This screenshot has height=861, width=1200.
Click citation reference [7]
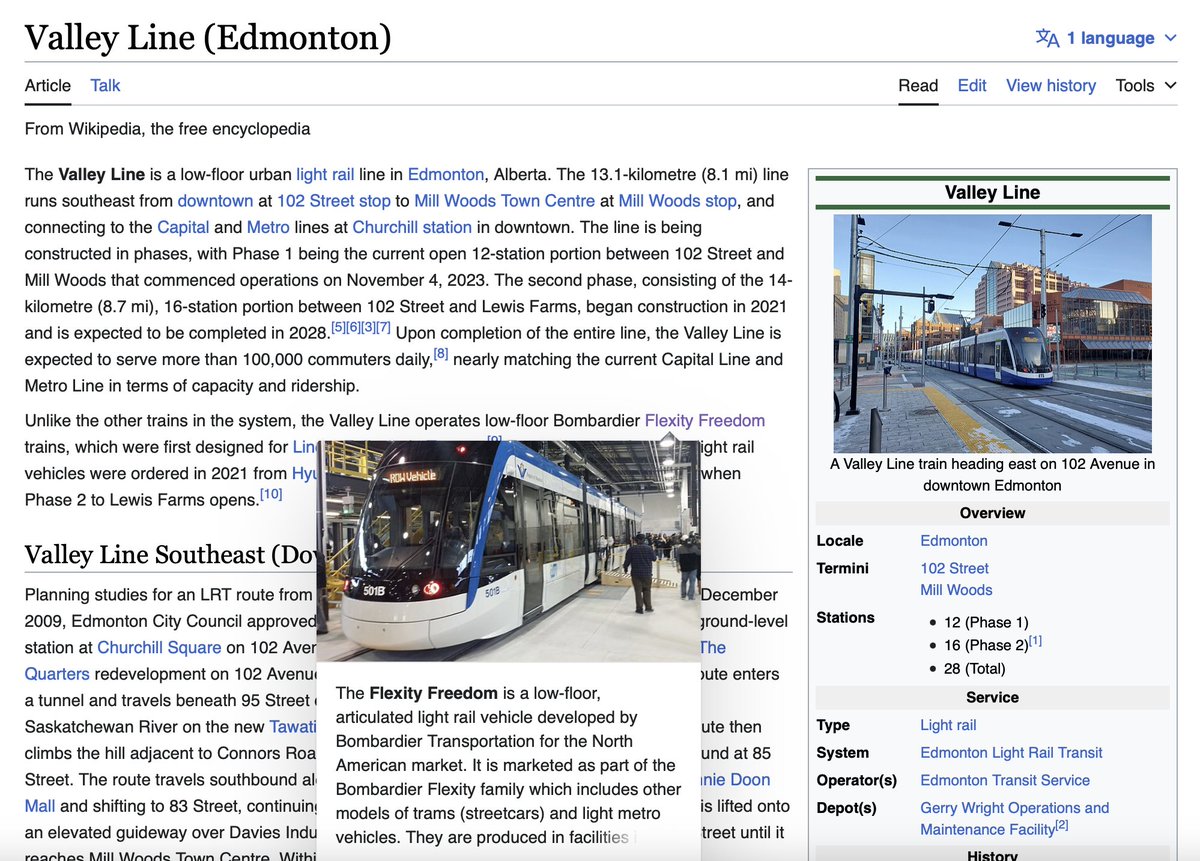pyautogui.click(x=383, y=328)
